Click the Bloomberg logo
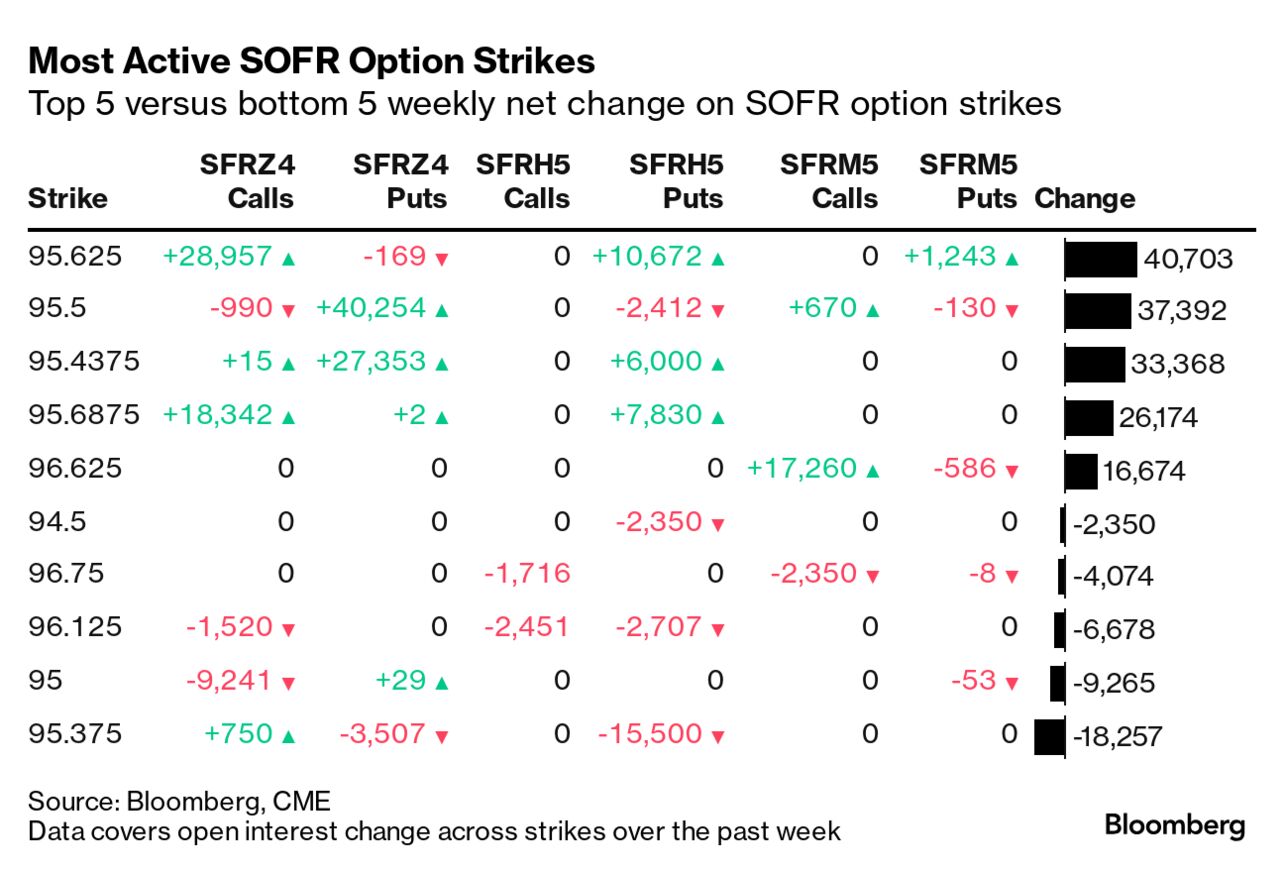This screenshot has width=1284, height=870. tap(1175, 826)
